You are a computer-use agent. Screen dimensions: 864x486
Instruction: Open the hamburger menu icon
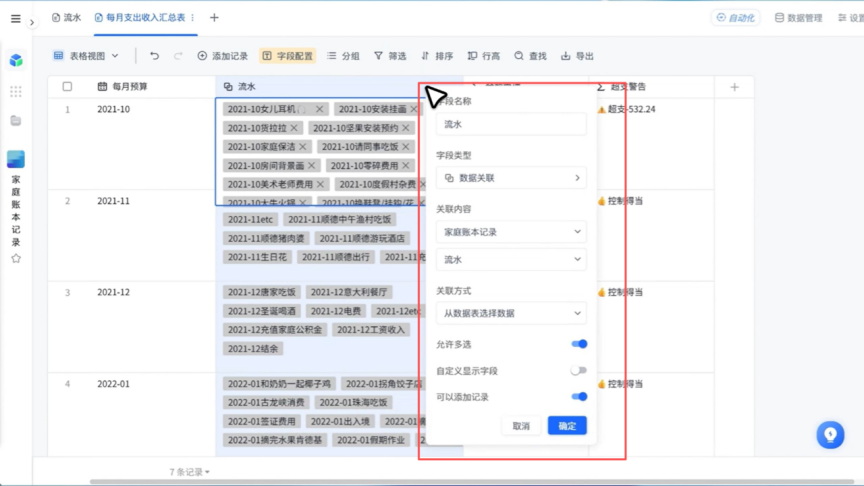(x=15, y=19)
